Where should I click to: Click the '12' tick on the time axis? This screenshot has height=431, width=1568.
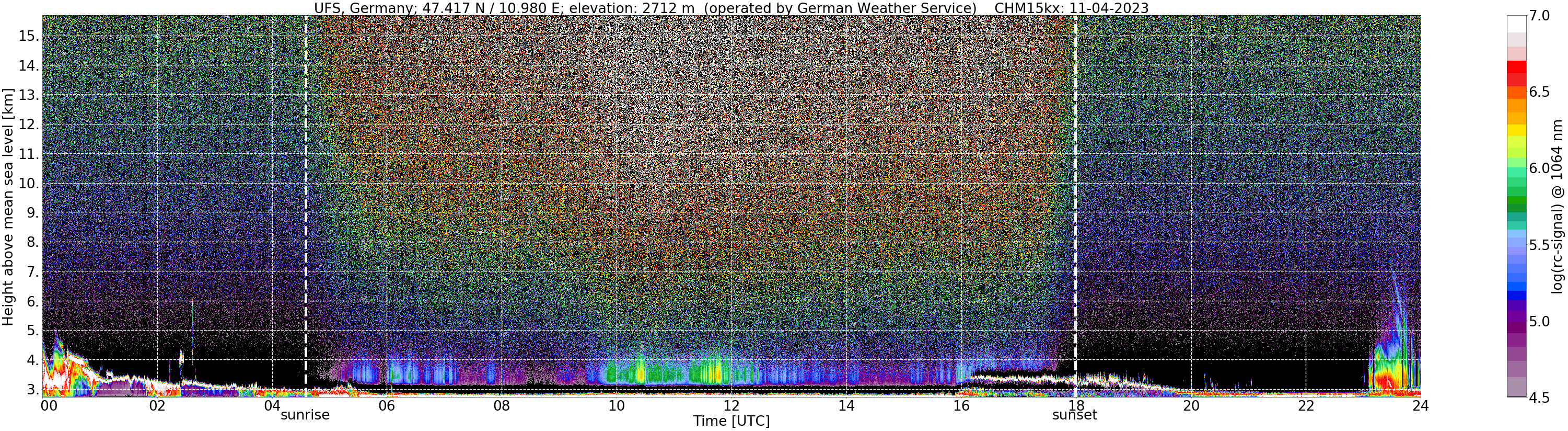click(731, 405)
